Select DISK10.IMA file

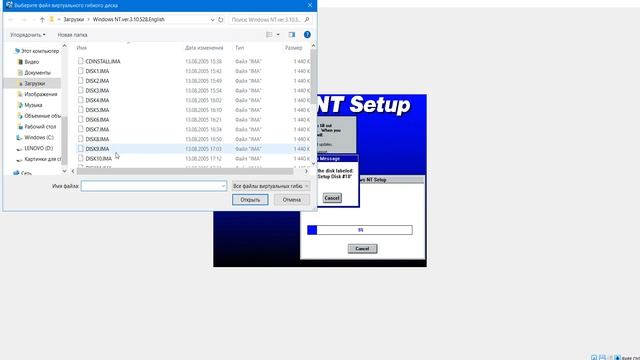point(98,158)
